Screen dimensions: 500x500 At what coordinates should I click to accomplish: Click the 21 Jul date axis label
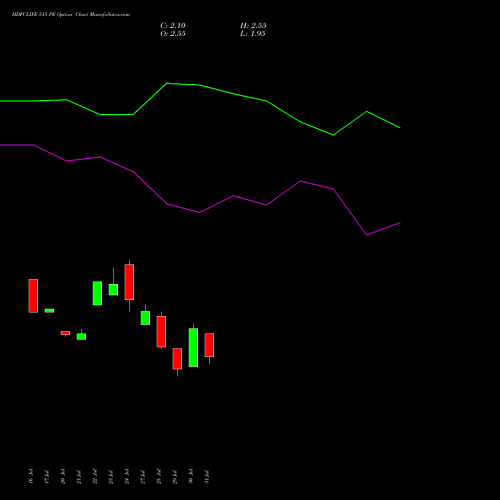79,476
